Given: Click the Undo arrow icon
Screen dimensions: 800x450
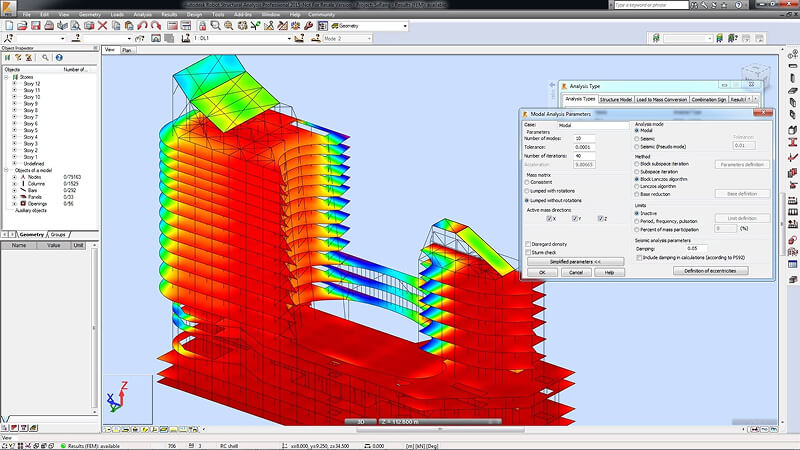Looking at the screenshot, I should (142, 26).
